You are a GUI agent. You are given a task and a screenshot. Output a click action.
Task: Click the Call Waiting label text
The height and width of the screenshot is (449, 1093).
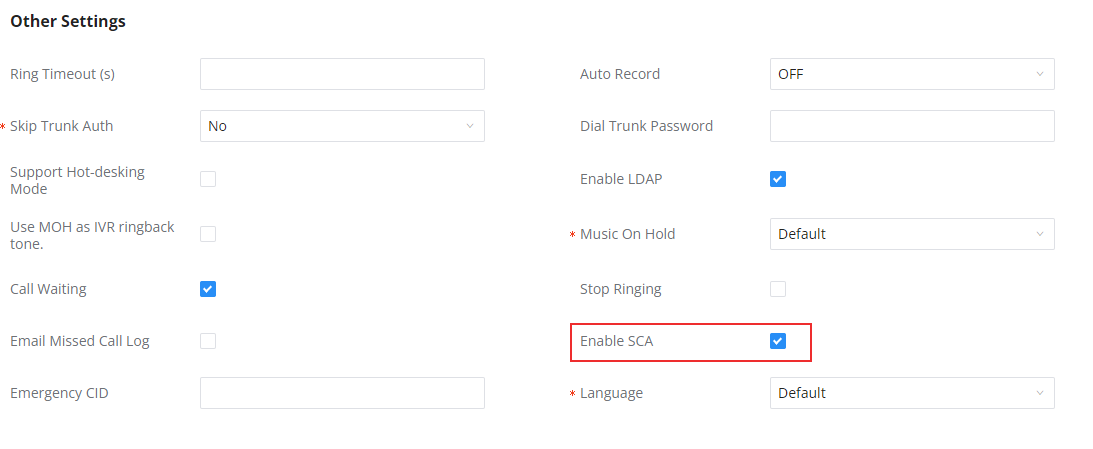click(x=48, y=289)
